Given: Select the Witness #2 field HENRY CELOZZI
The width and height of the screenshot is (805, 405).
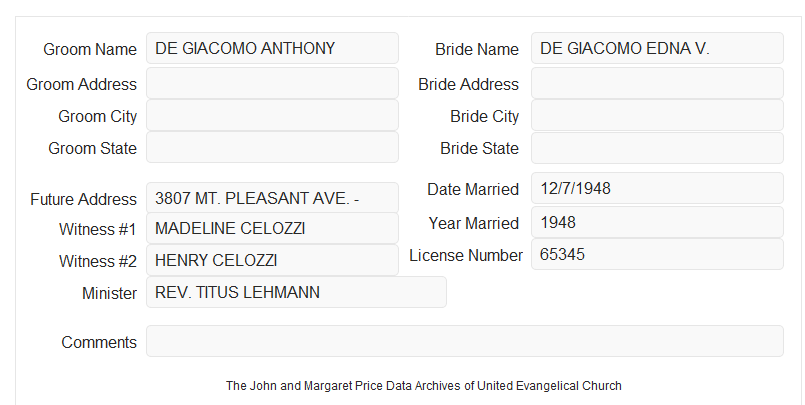Looking at the screenshot, I should click(x=272, y=260).
